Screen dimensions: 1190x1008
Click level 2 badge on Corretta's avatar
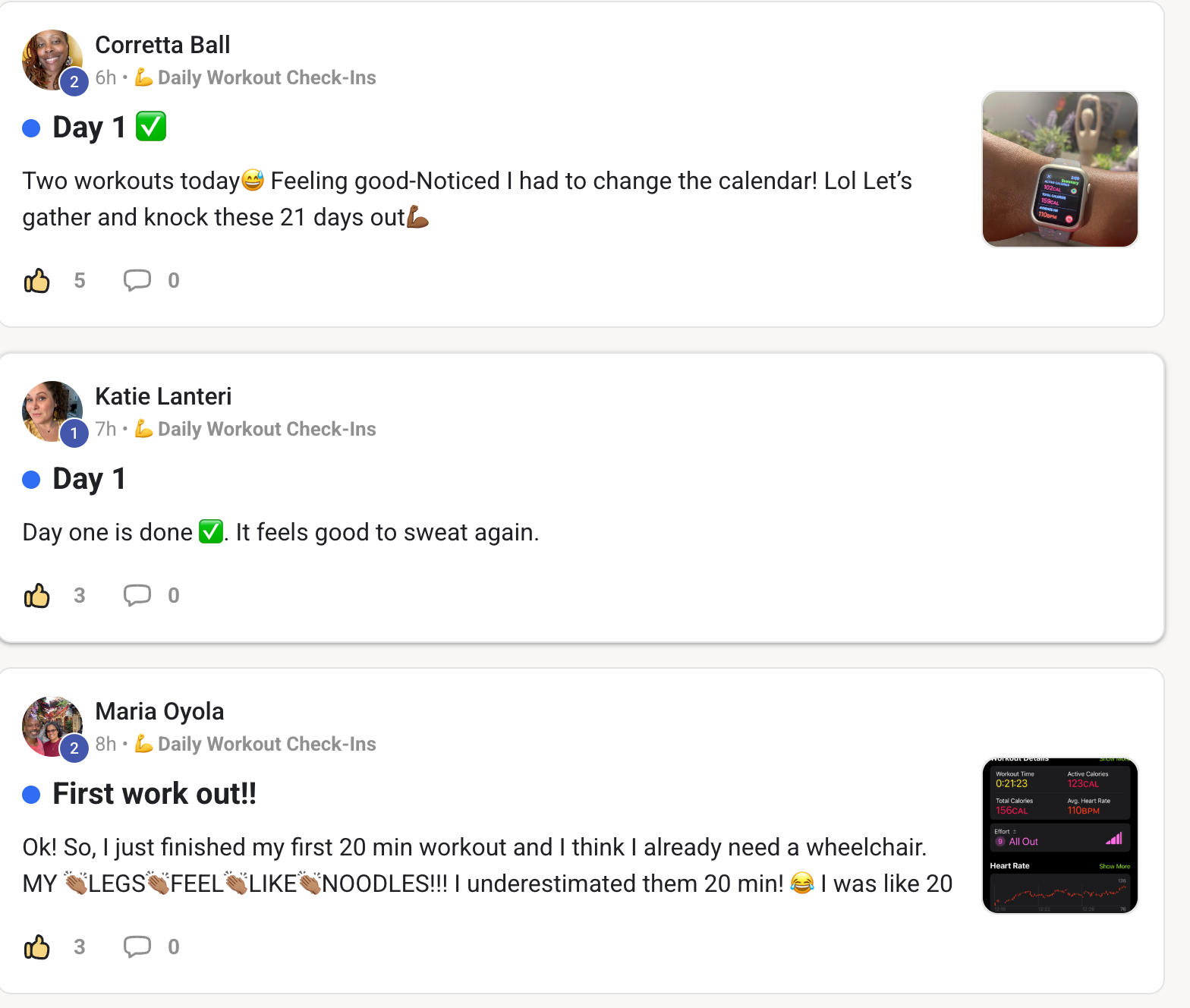[x=74, y=82]
